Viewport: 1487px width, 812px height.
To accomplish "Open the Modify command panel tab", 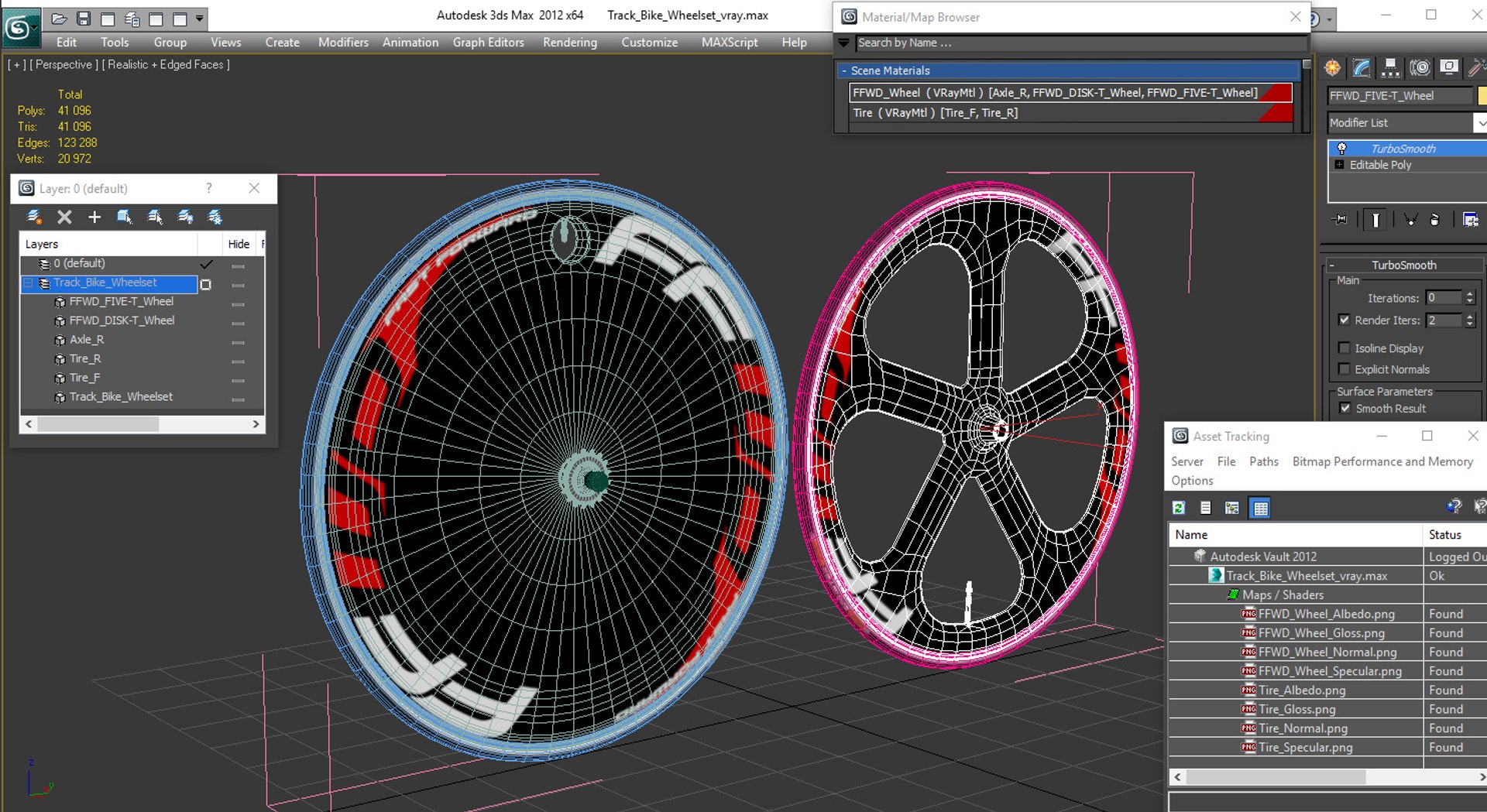I will pyautogui.click(x=1362, y=68).
